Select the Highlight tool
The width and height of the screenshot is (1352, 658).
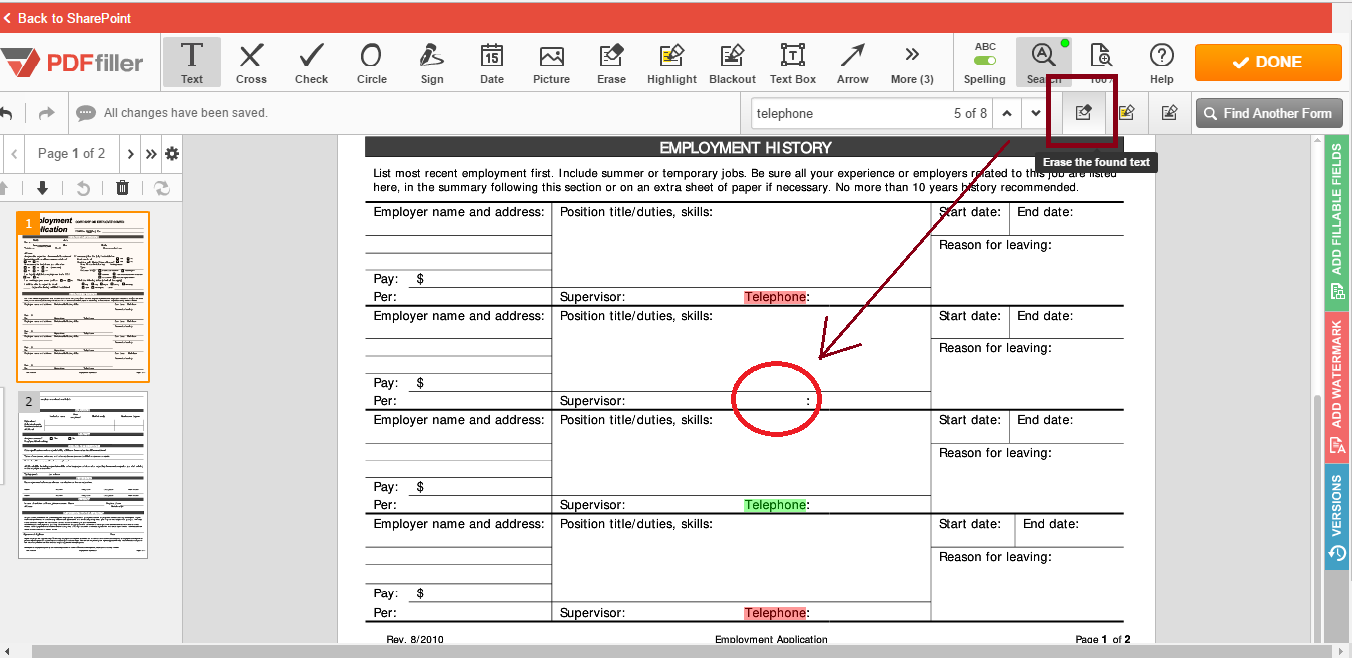[672, 63]
